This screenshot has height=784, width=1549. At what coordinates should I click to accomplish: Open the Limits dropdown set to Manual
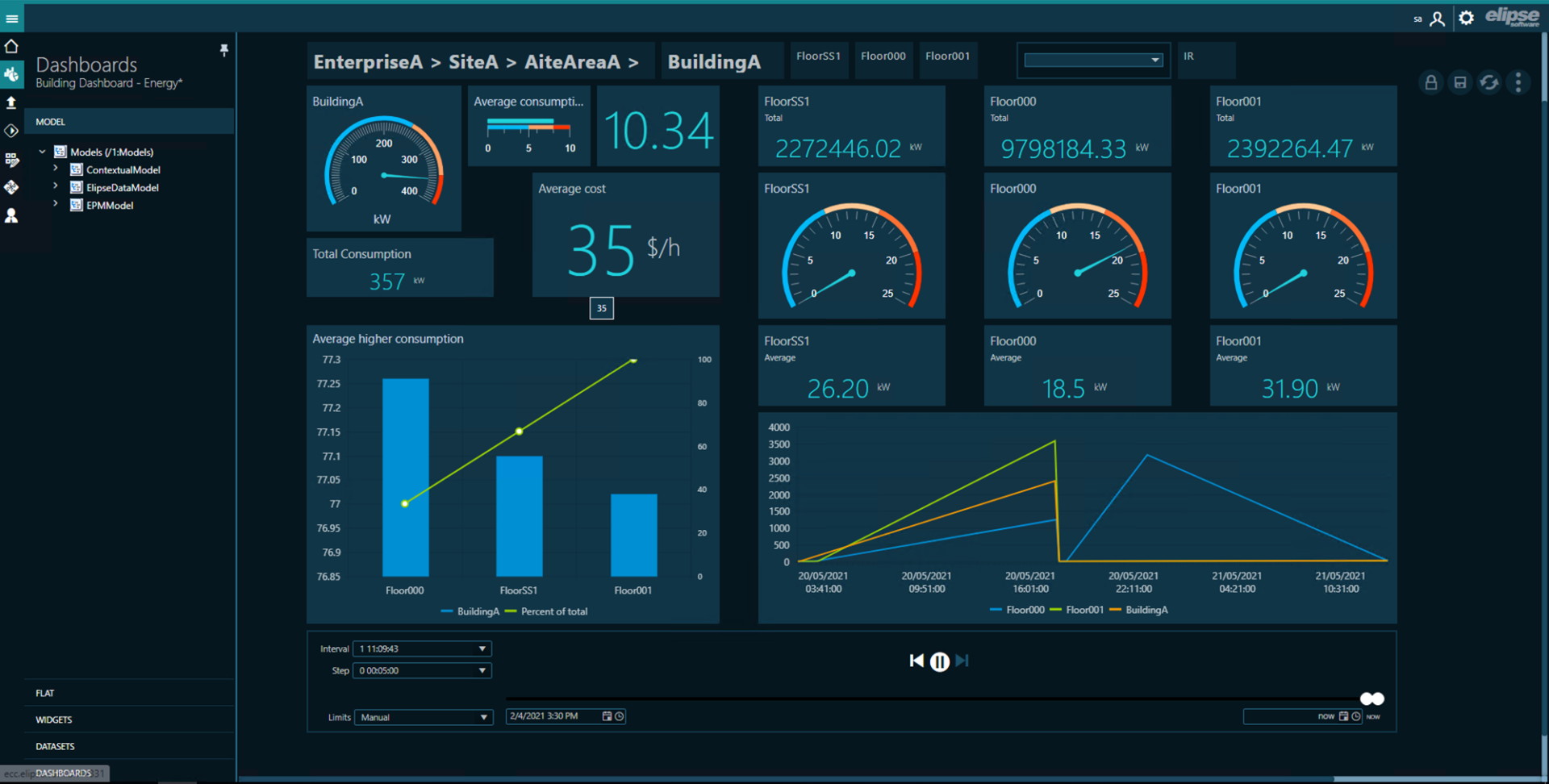(x=424, y=717)
